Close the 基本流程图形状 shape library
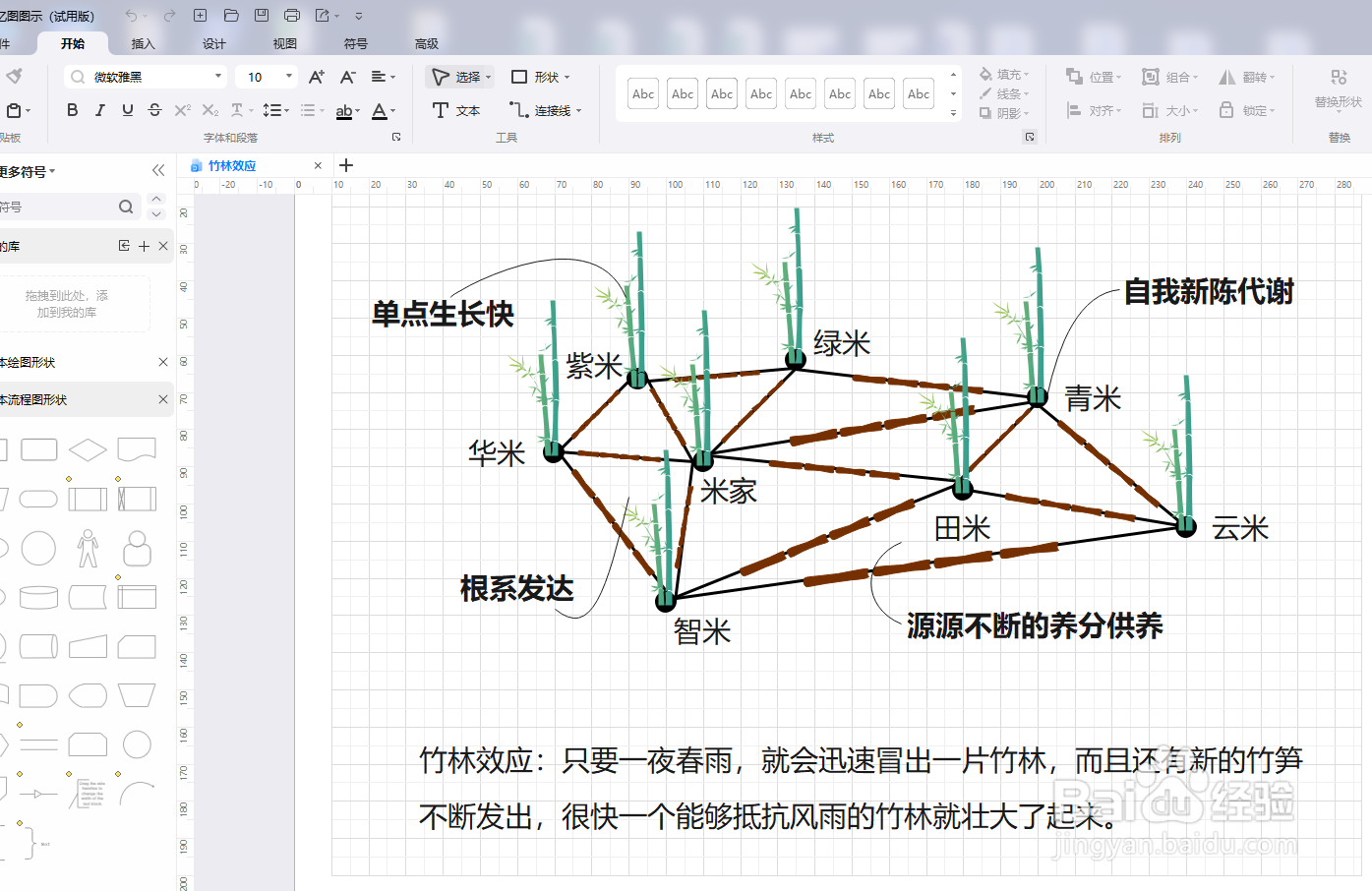Screen dimensions: 1372x891 pos(162,399)
